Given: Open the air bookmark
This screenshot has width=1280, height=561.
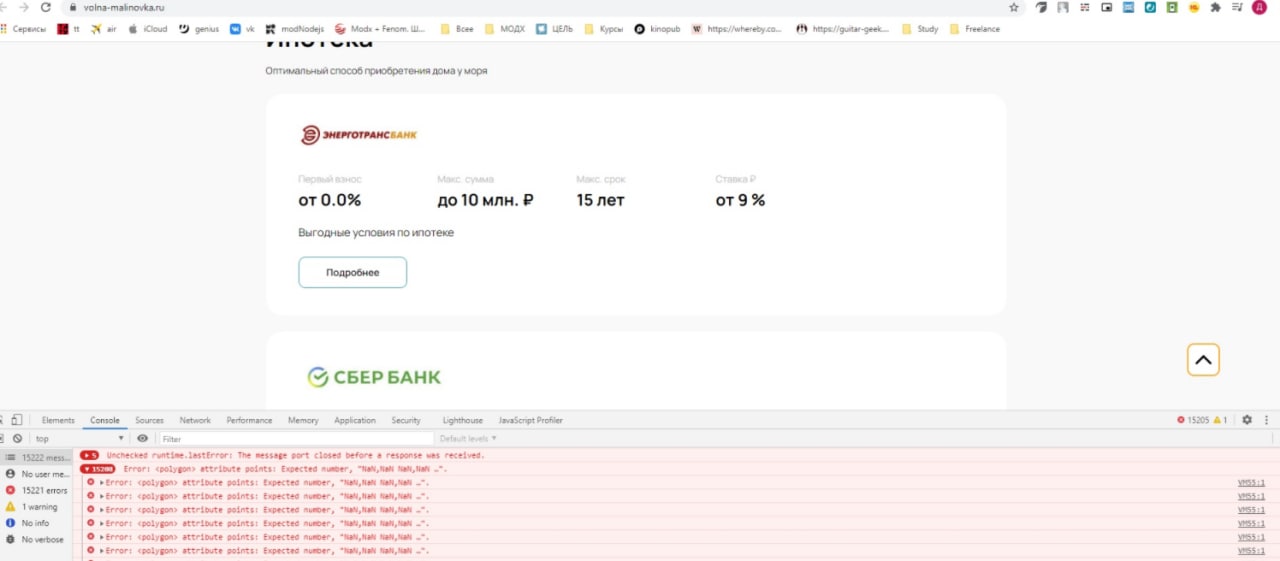Looking at the screenshot, I should click(104, 29).
